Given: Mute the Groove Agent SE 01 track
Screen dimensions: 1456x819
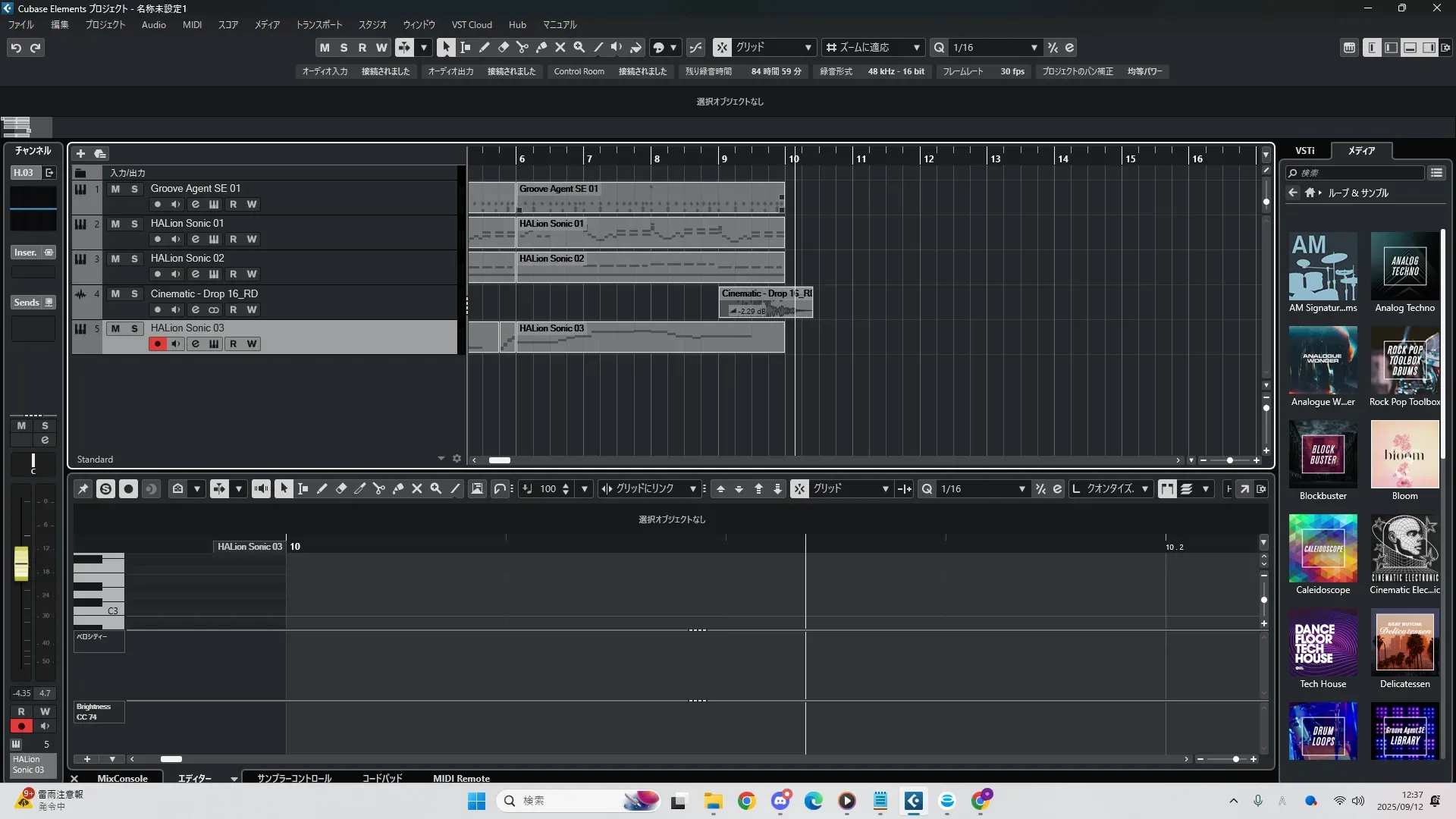Looking at the screenshot, I should (x=115, y=189).
